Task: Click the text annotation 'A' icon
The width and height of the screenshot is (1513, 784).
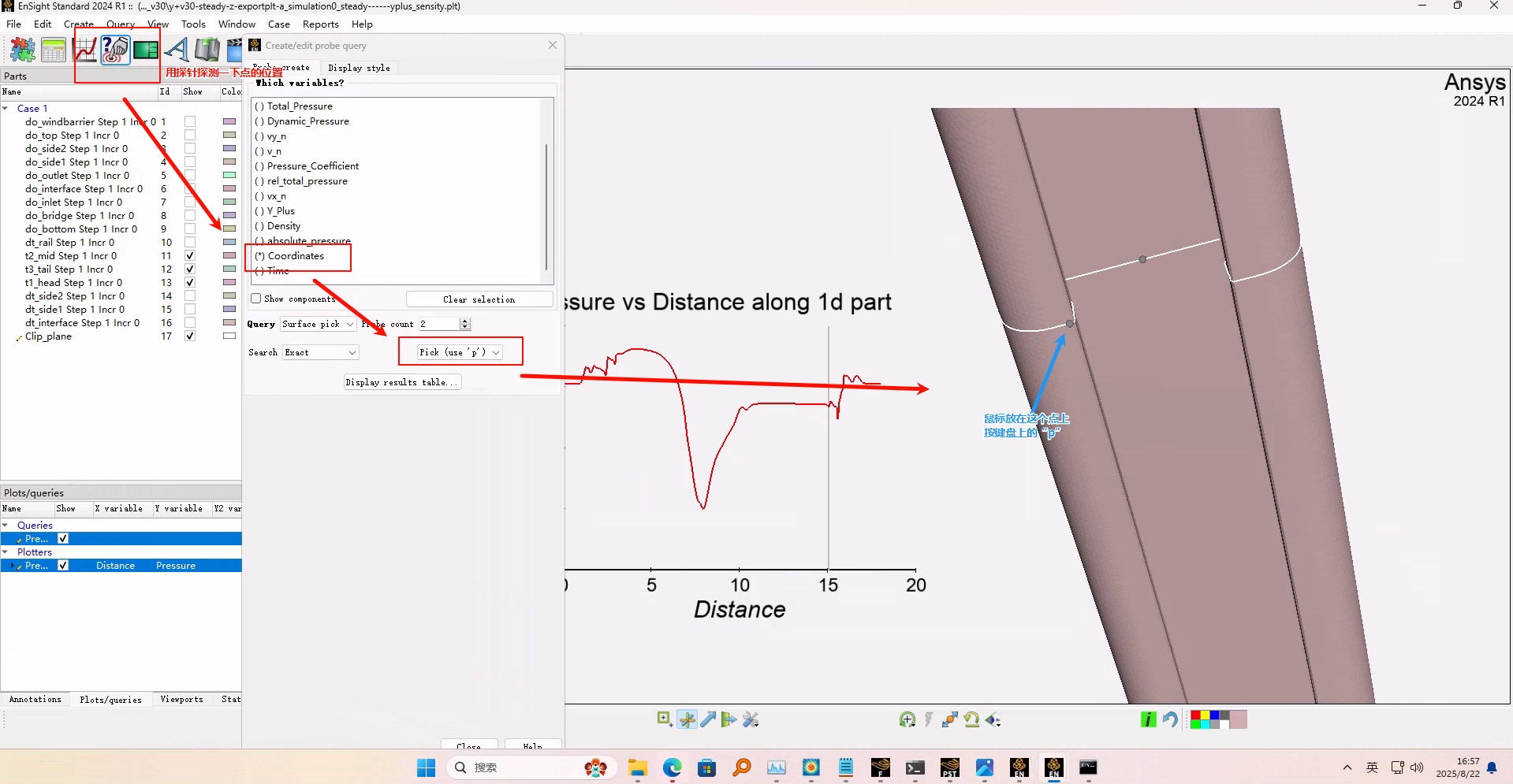Action: 177,50
